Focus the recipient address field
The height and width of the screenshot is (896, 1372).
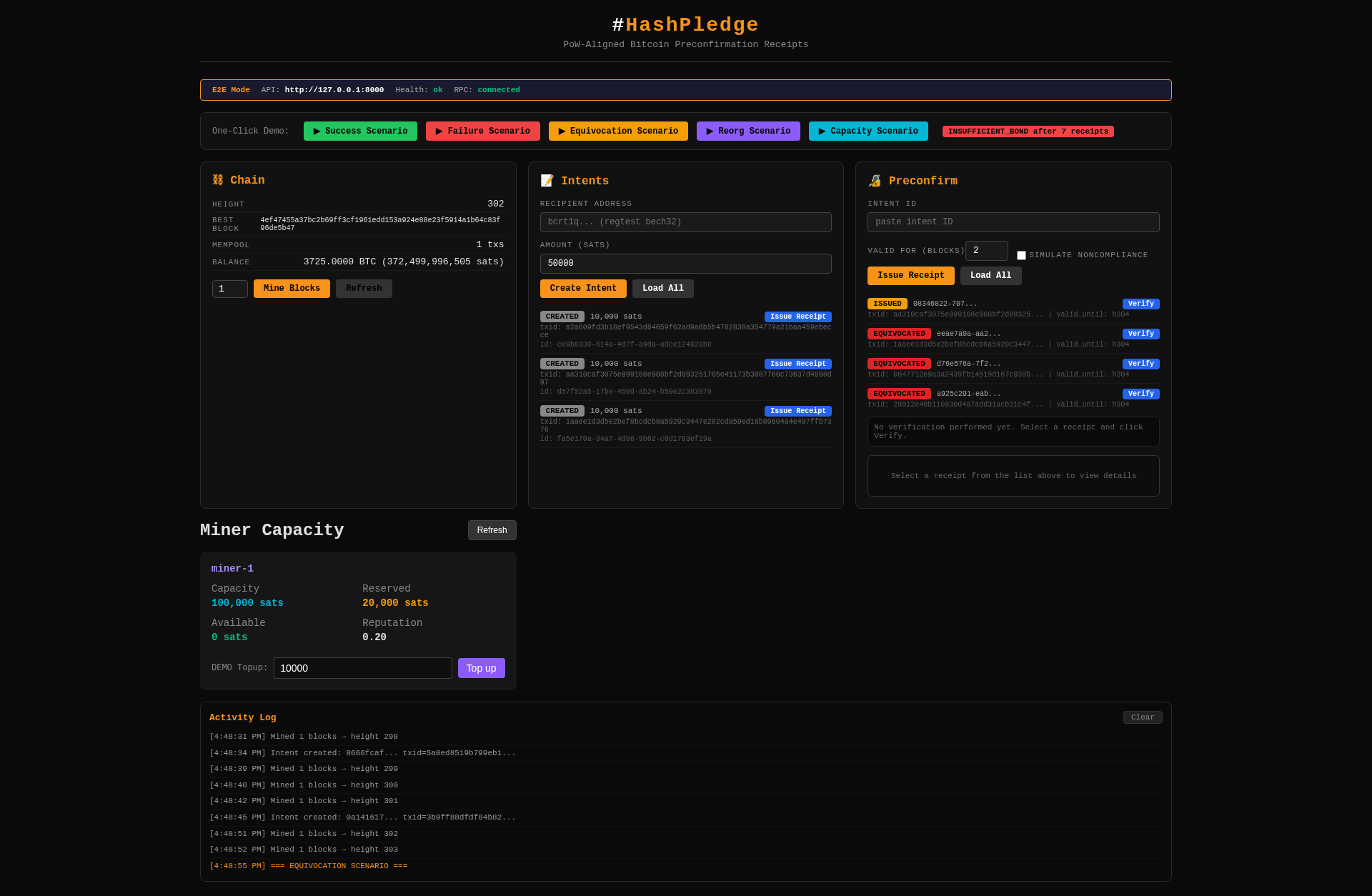(685, 222)
